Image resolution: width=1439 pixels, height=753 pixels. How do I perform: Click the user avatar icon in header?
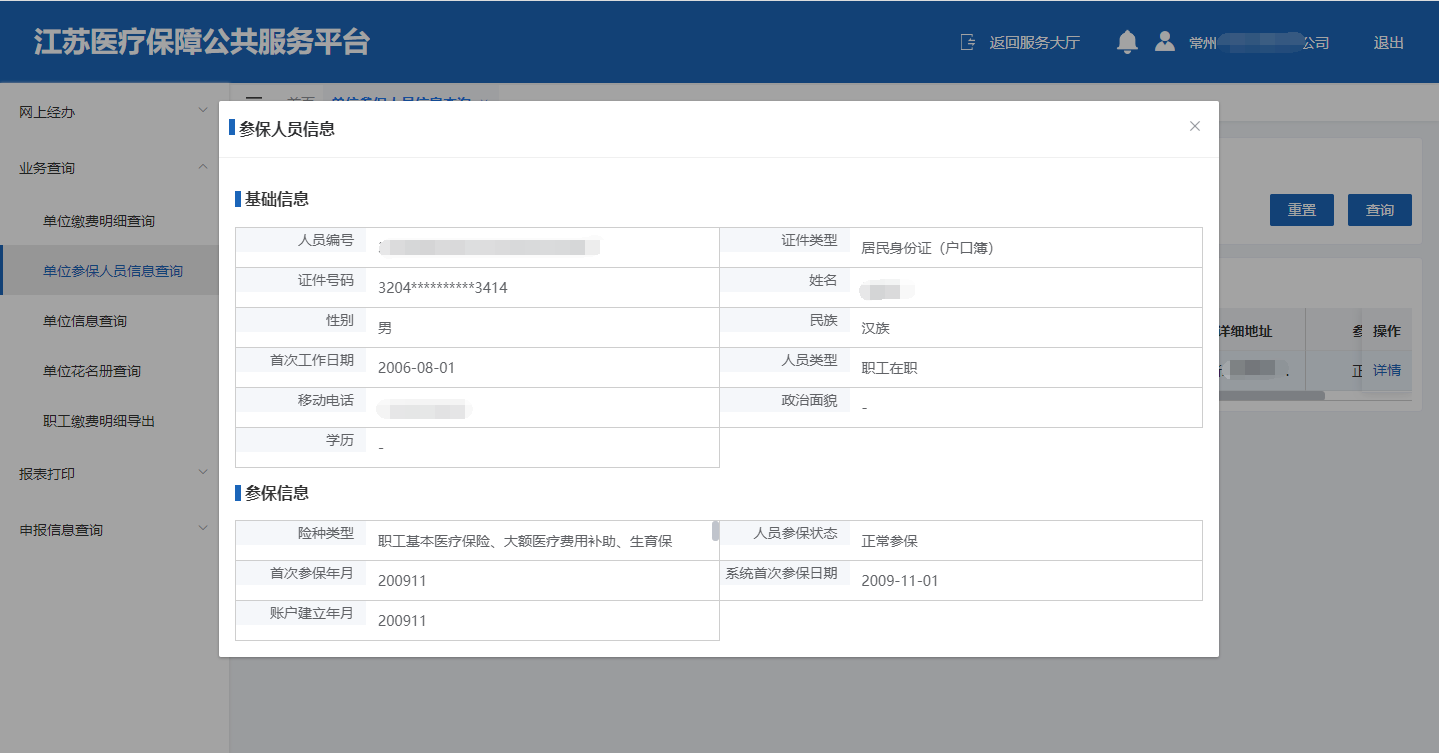(1164, 42)
